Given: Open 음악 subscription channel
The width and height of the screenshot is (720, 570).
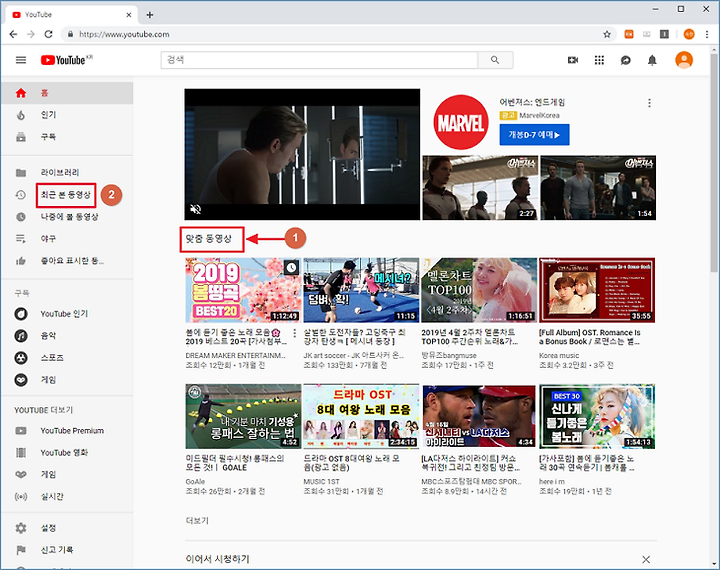Looking at the screenshot, I should (67, 336).
